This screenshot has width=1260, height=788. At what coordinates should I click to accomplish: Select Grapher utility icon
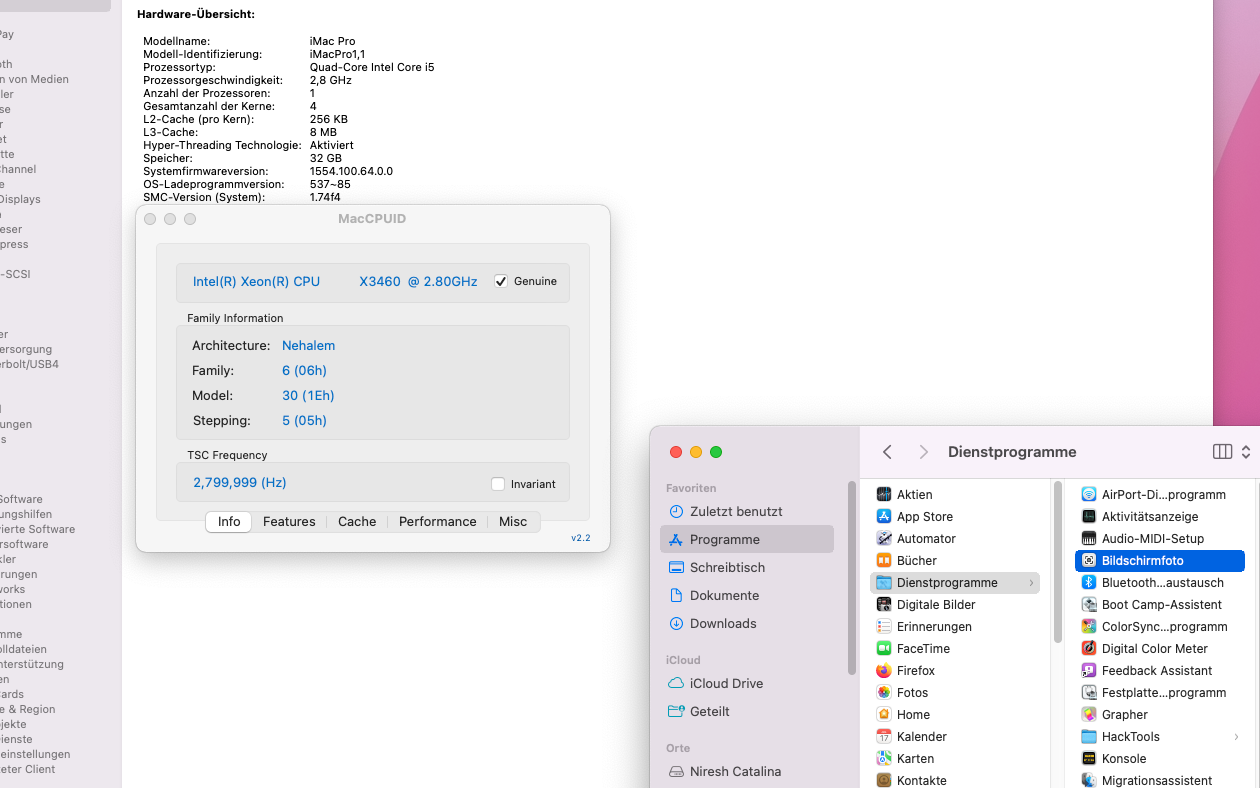point(1089,715)
